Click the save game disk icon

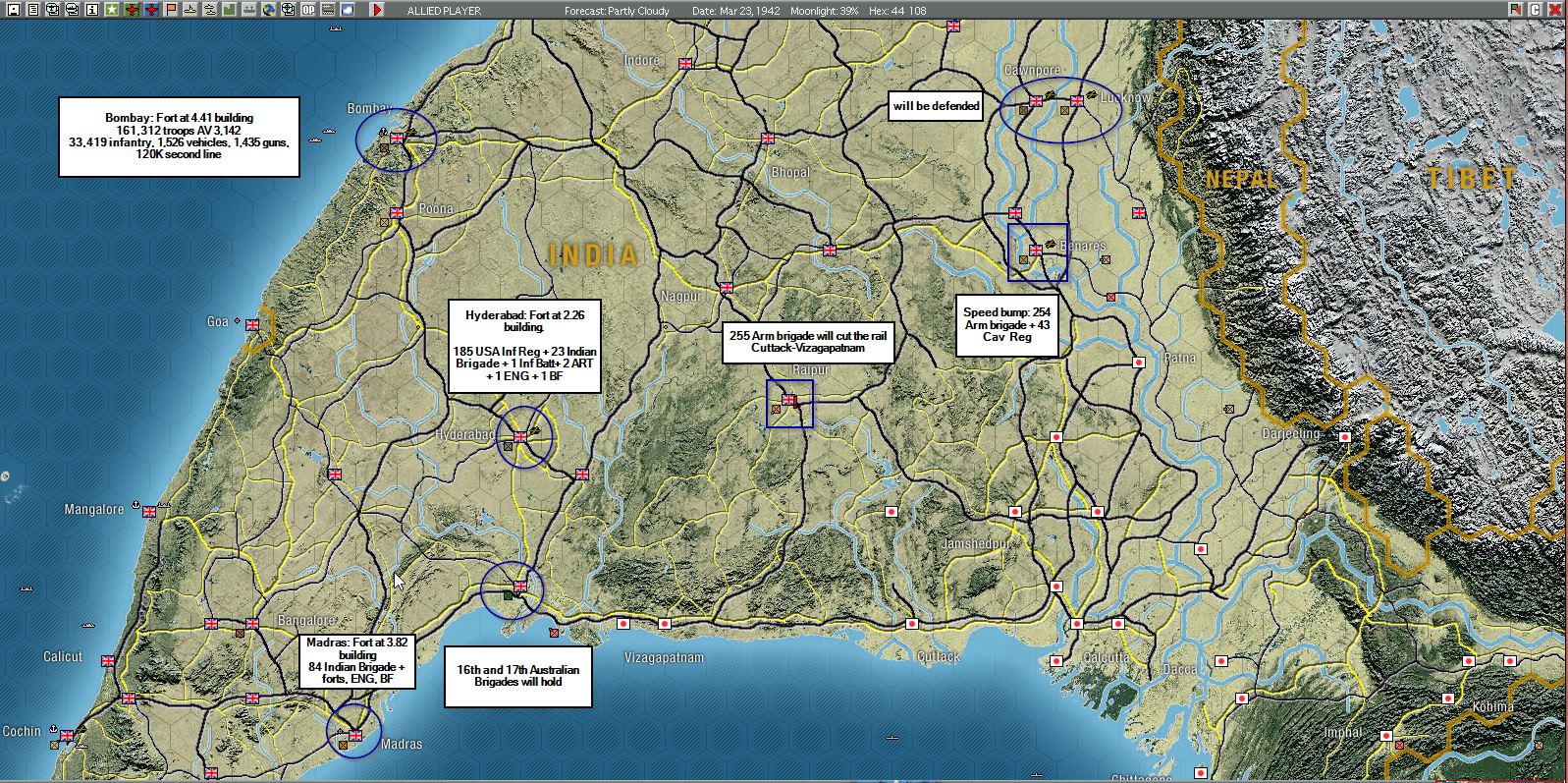pyautogui.click(x=13, y=10)
